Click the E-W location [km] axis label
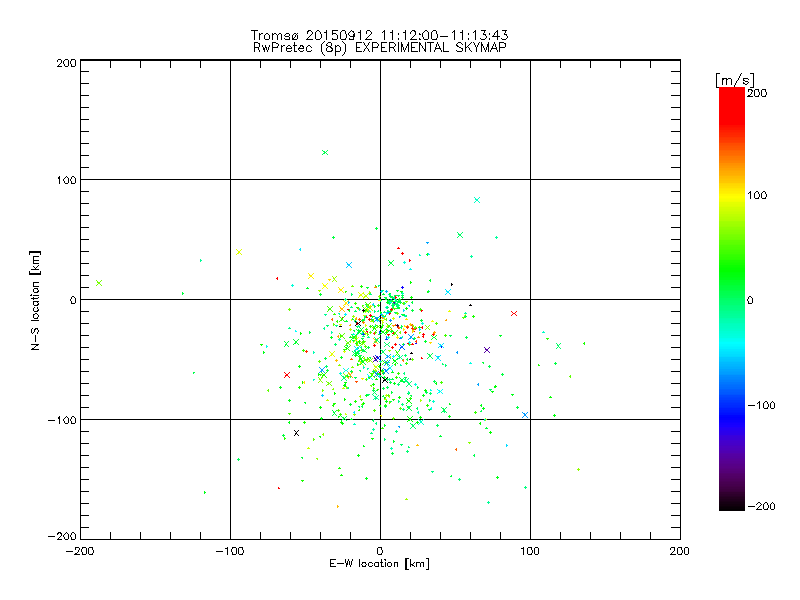This screenshot has width=800, height=600. 380,564
